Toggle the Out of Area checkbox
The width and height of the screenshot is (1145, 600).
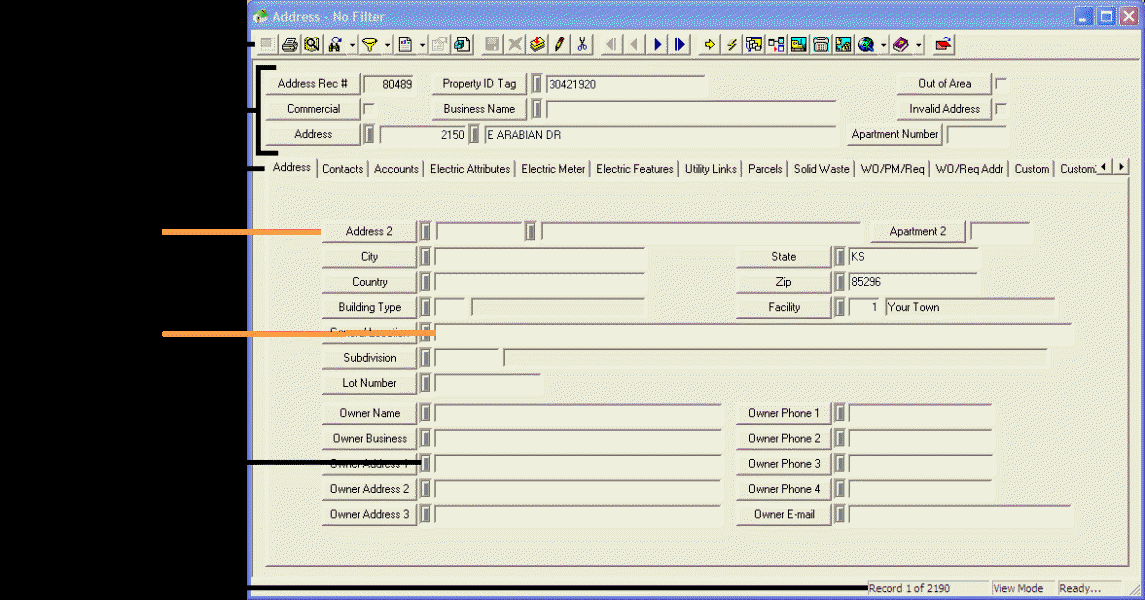point(1001,84)
